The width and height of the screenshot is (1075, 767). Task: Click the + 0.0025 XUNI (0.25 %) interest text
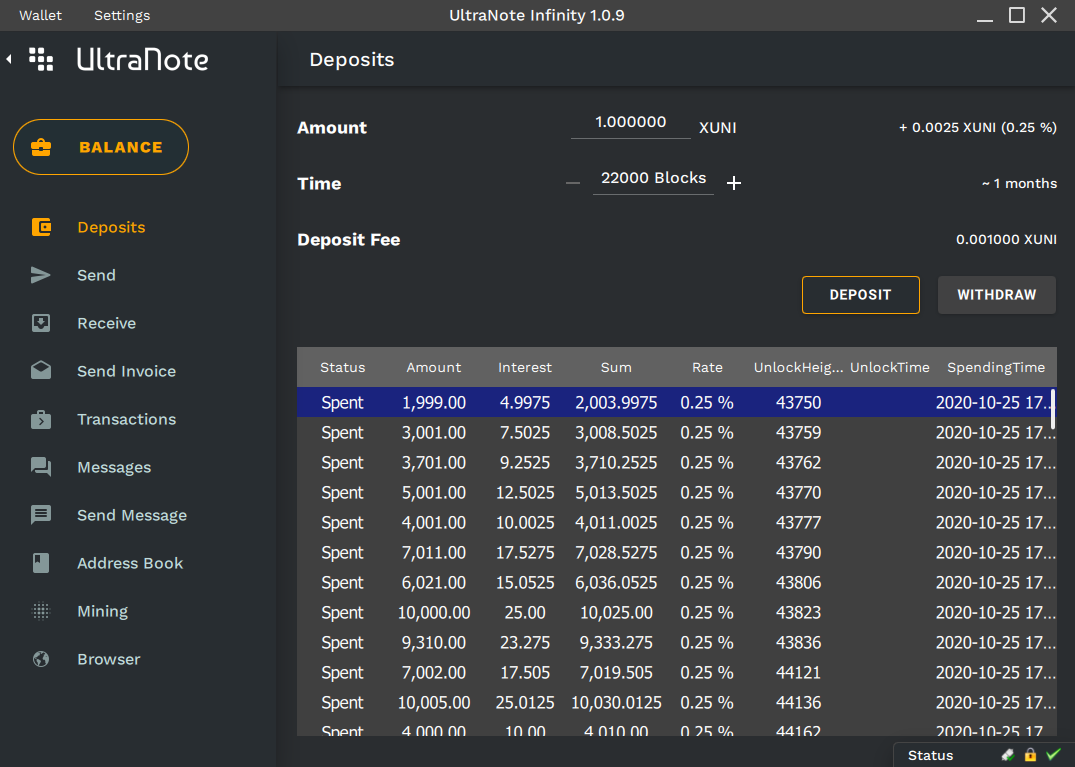[x=978, y=127]
